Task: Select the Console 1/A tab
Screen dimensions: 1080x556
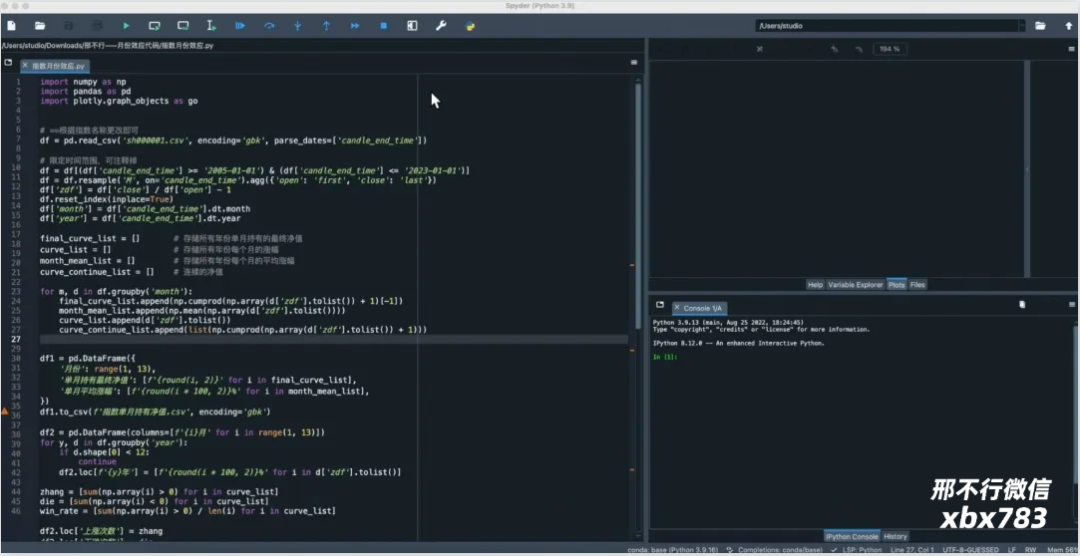Action: [x=698, y=308]
